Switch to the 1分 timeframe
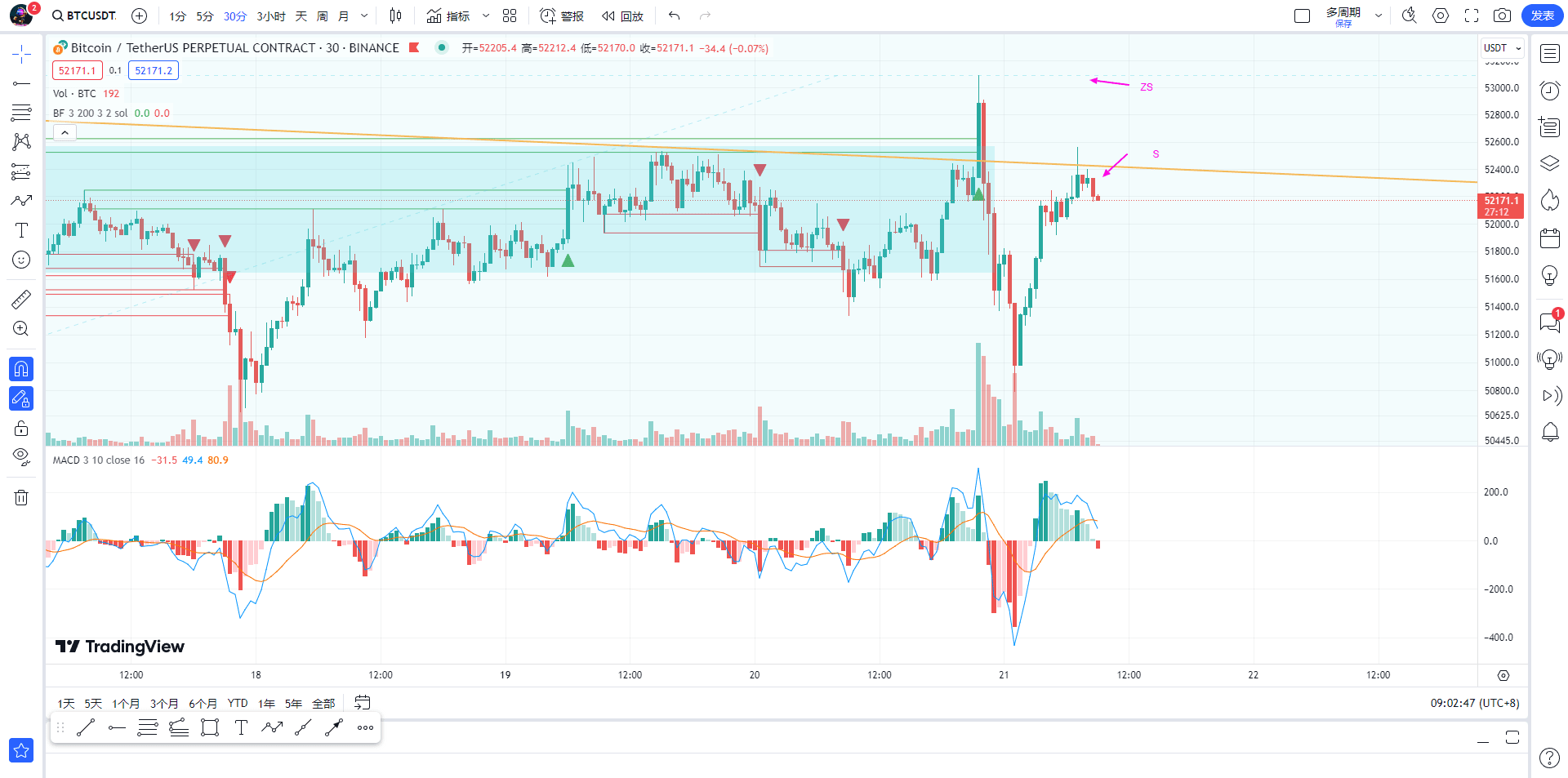Screen dimensions: 1568x778 (177, 16)
